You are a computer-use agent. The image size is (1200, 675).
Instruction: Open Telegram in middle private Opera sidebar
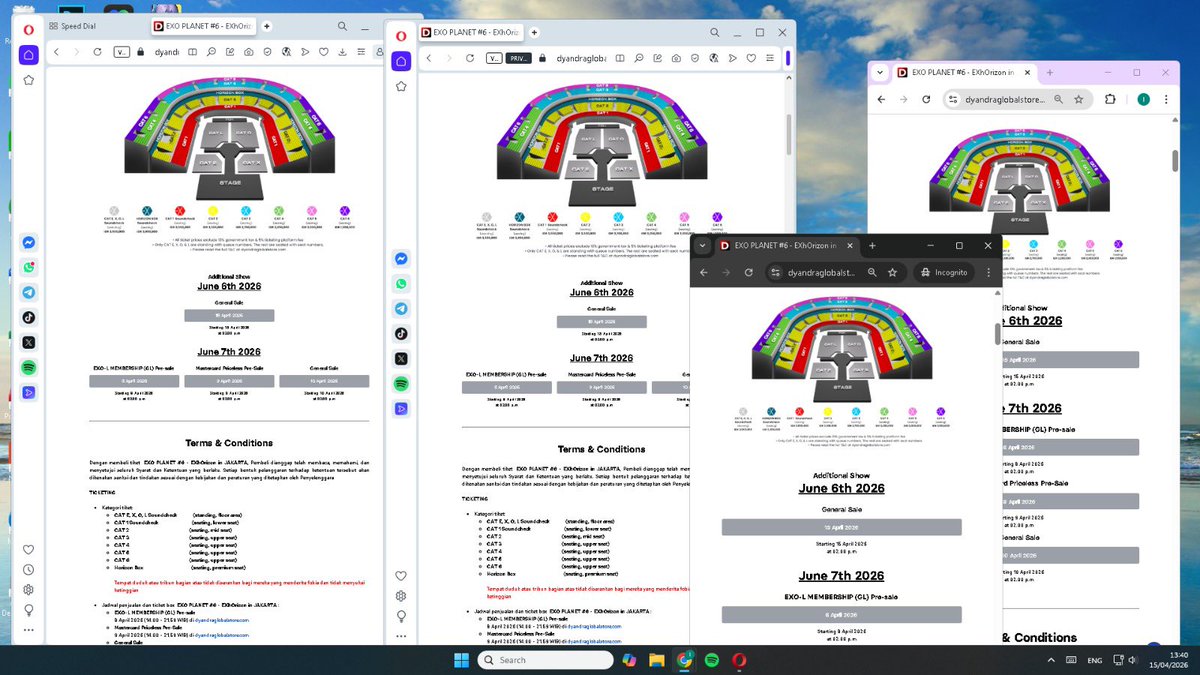401,309
